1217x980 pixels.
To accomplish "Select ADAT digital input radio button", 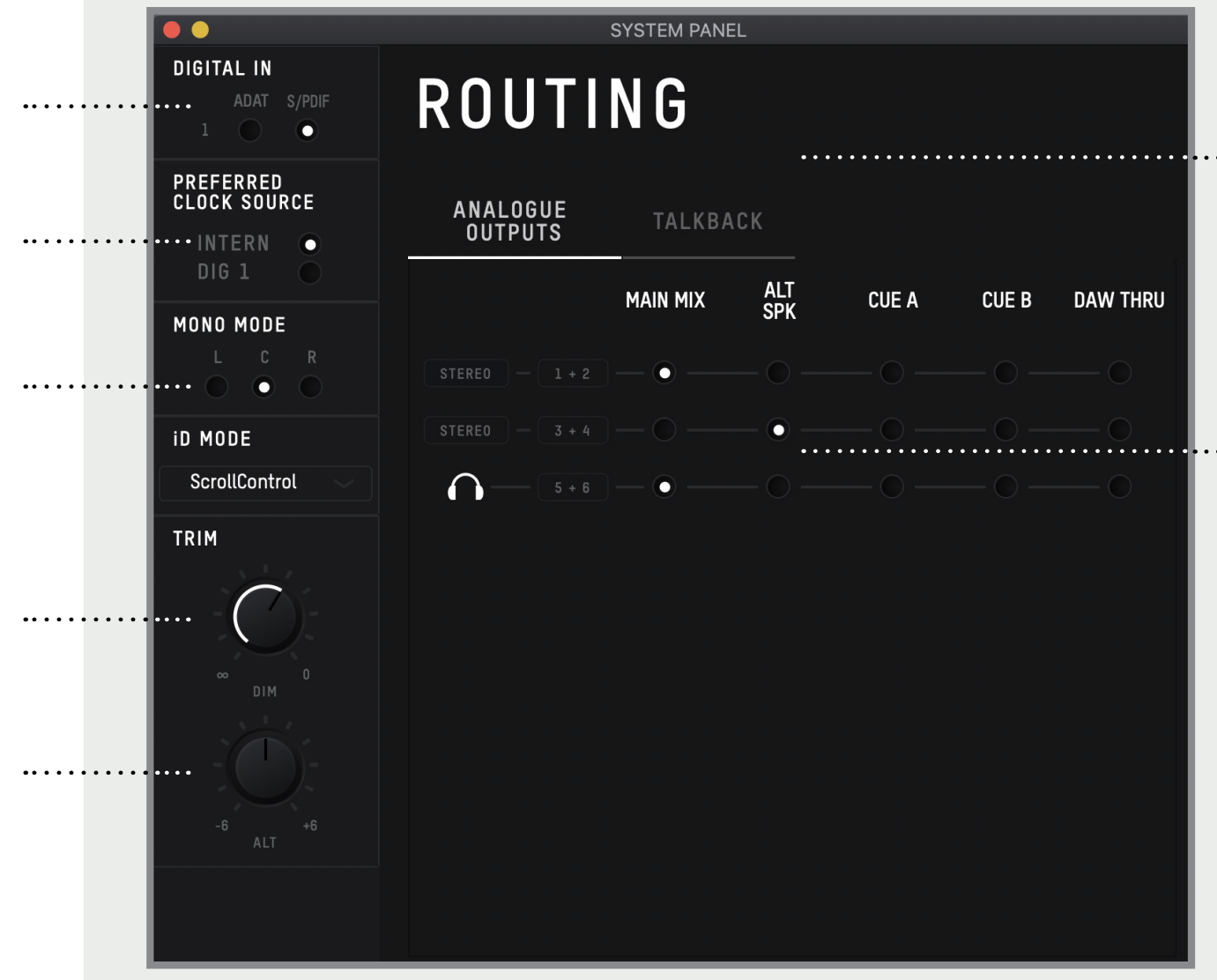I will tap(250, 130).
